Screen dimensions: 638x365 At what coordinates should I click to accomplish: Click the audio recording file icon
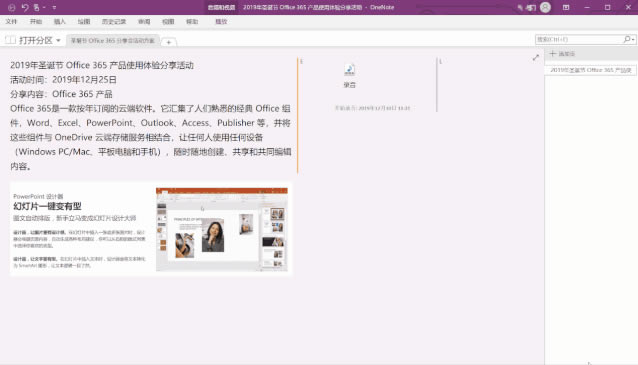point(350,70)
